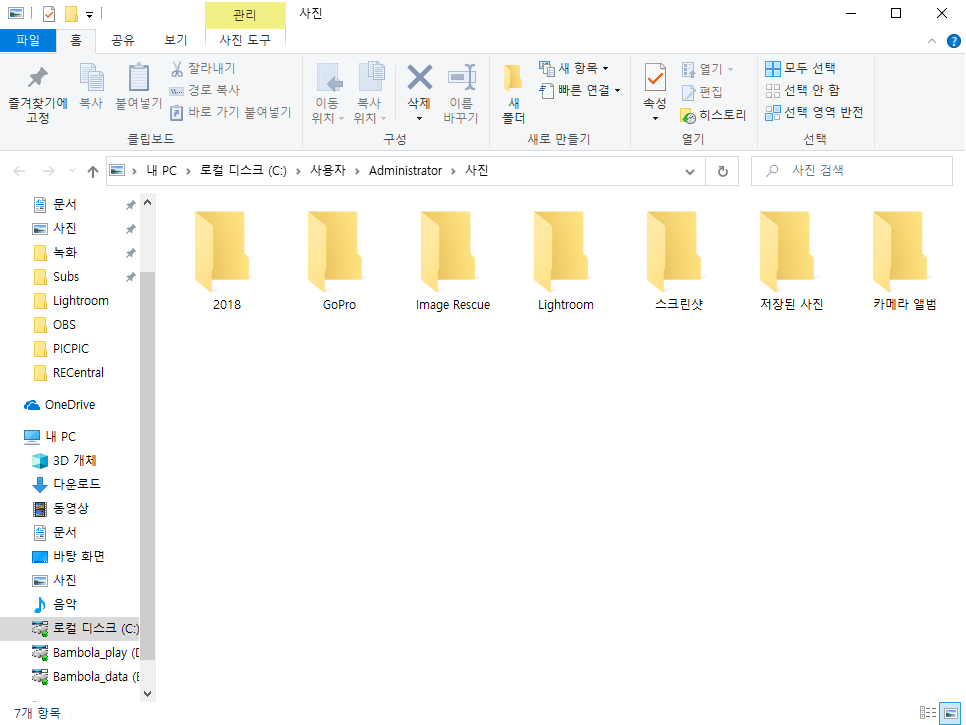Screen dimensions: 966x725
Task: Click the properties quick access toolbar icon
Action: [49, 13]
